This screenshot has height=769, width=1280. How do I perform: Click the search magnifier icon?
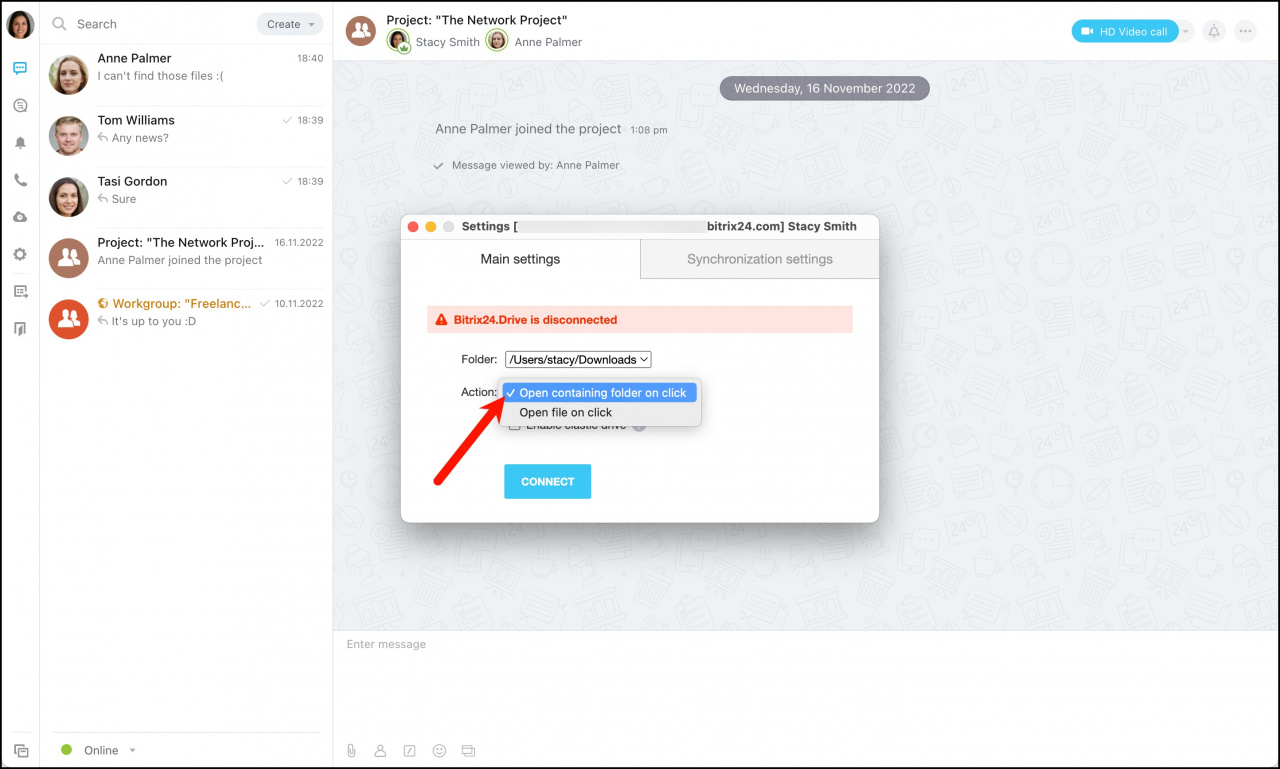click(x=60, y=24)
